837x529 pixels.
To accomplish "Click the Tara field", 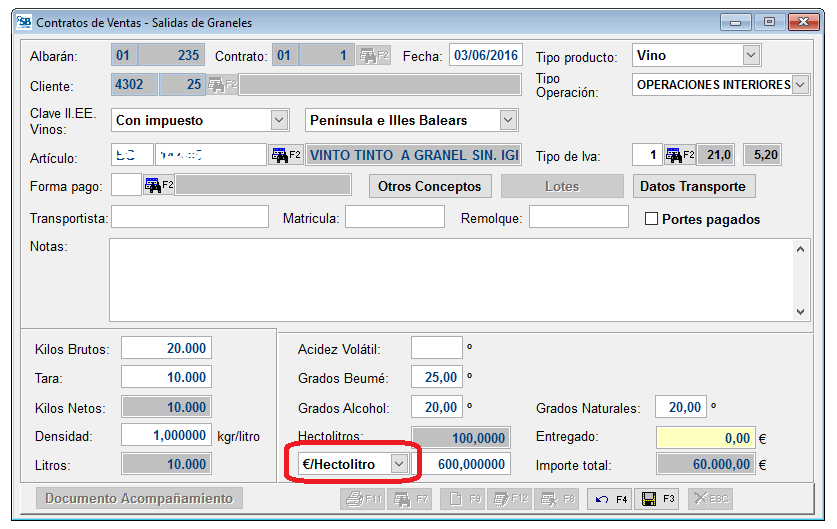I will [x=167, y=377].
